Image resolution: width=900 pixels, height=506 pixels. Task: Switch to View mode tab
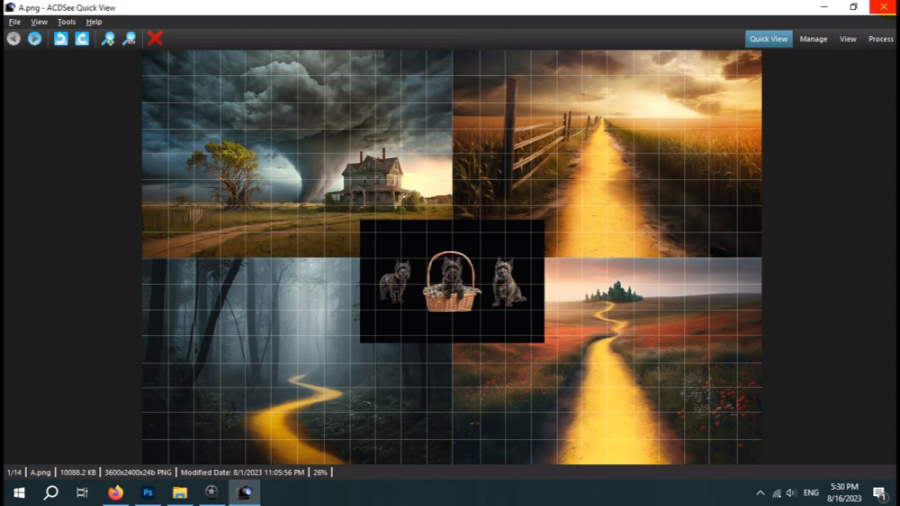click(x=848, y=39)
